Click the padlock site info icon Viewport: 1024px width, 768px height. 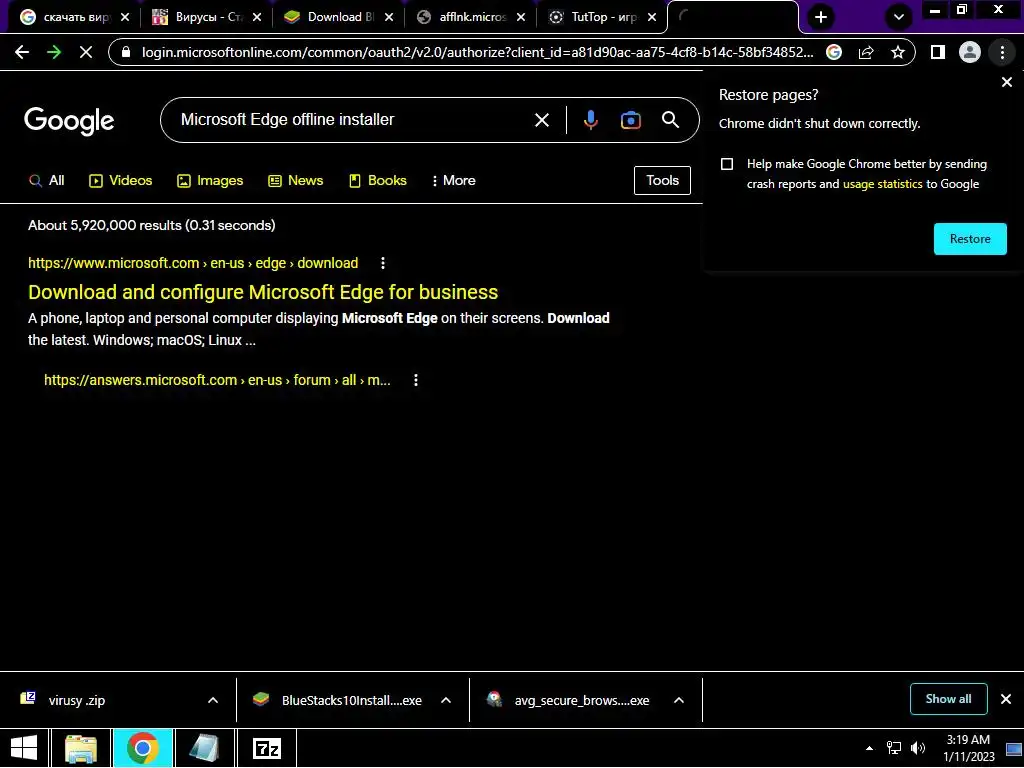point(126,52)
